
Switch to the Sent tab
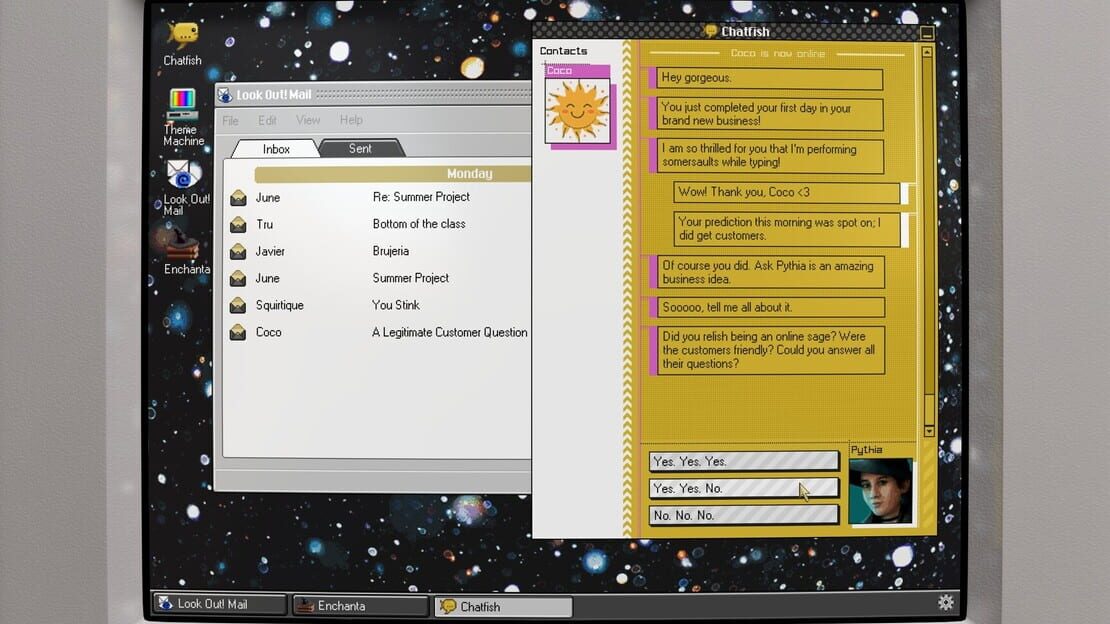(360, 148)
